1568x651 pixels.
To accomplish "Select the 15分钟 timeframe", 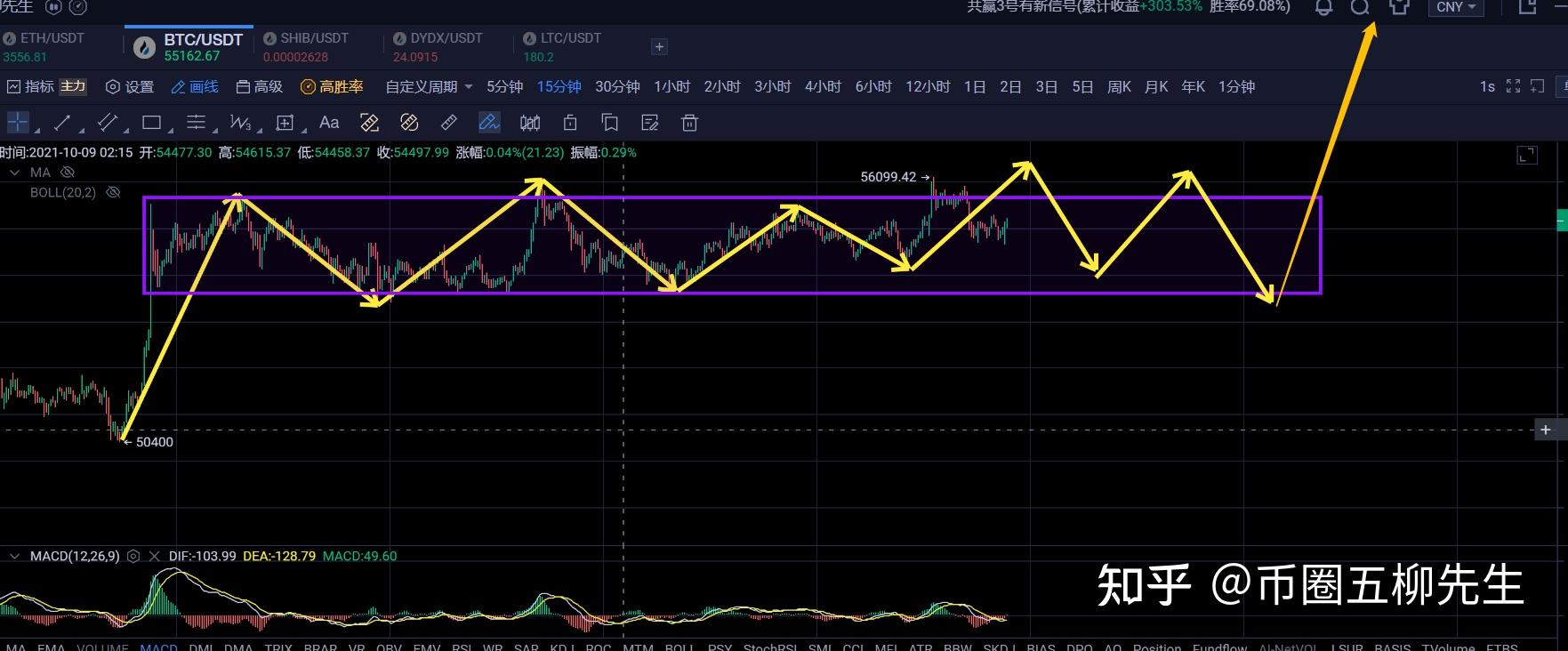I will [x=559, y=86].
